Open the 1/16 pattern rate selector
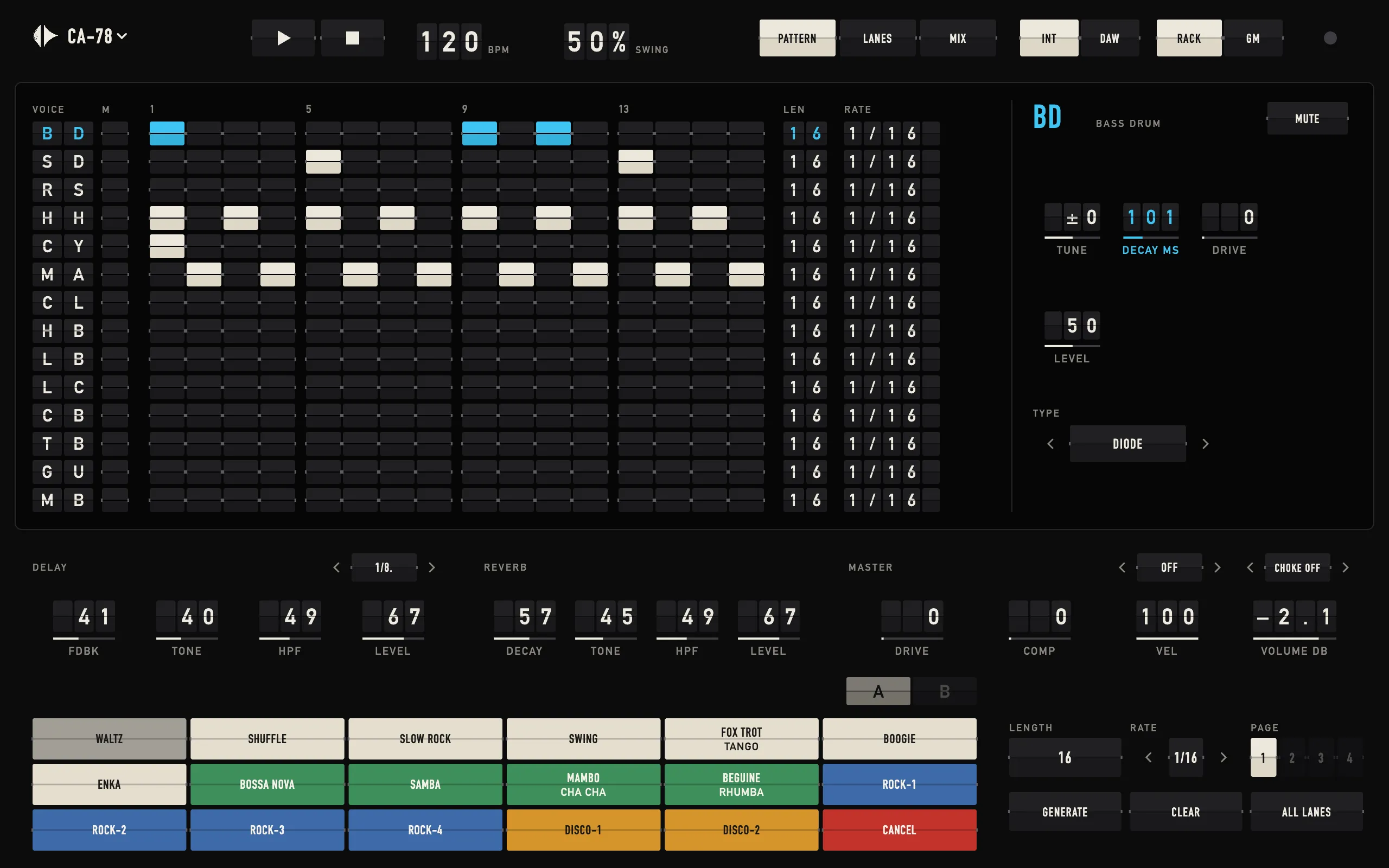The image size is (1389, 868). pos(1186,757)
